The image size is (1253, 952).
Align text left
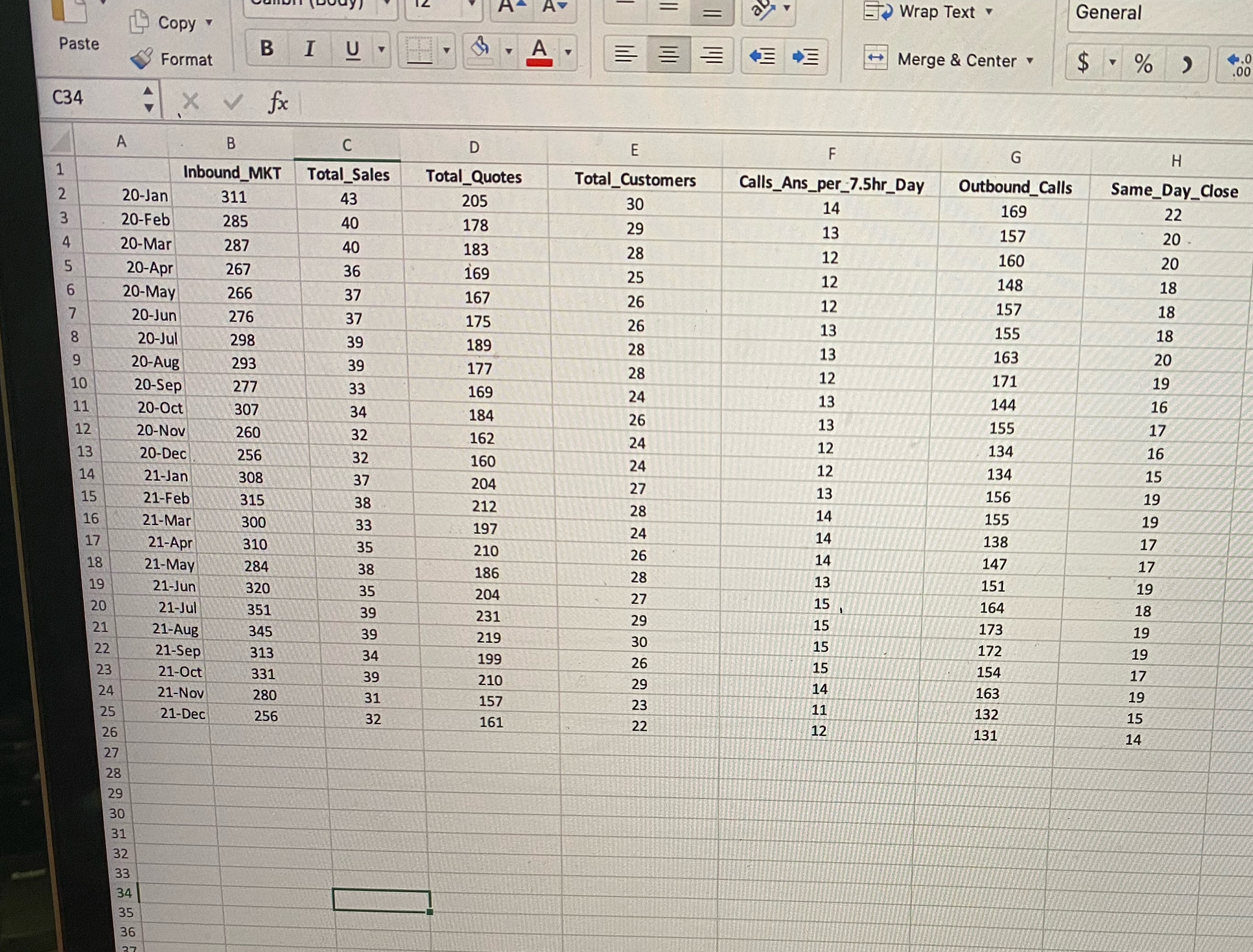tap(625, 55)
